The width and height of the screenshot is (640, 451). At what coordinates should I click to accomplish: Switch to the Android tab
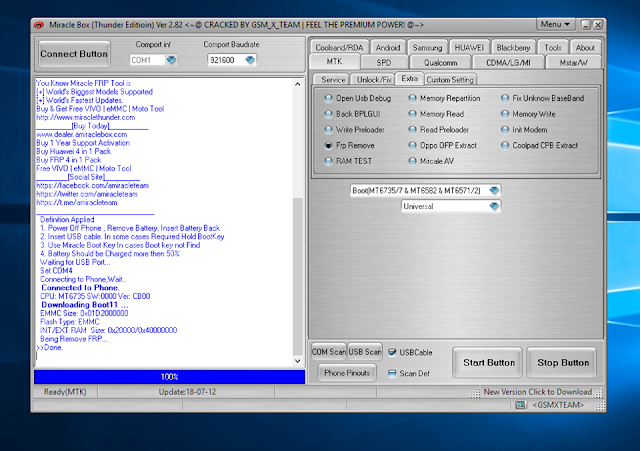[x=388, y=48]
